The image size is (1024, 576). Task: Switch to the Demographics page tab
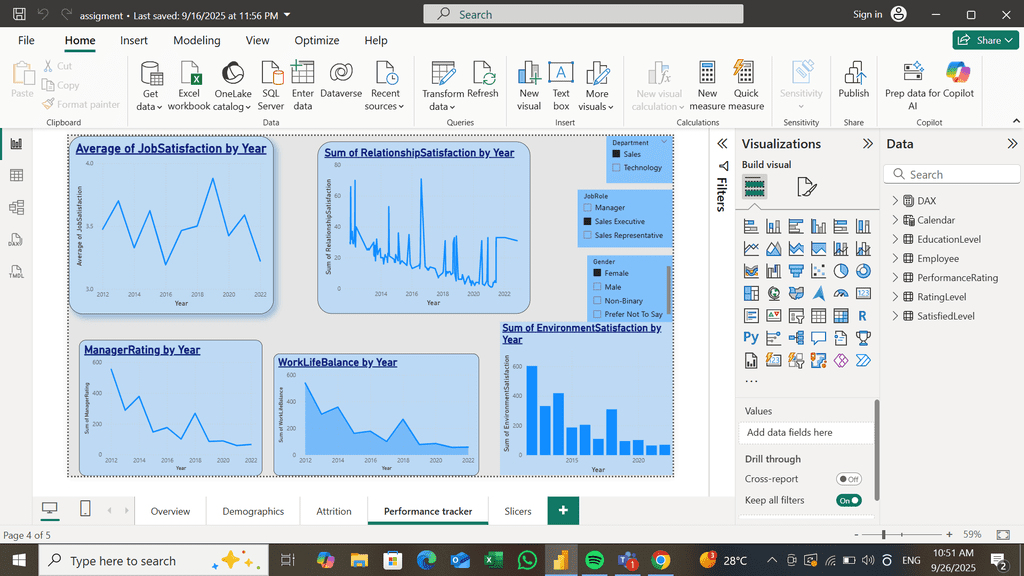point(253,511)
